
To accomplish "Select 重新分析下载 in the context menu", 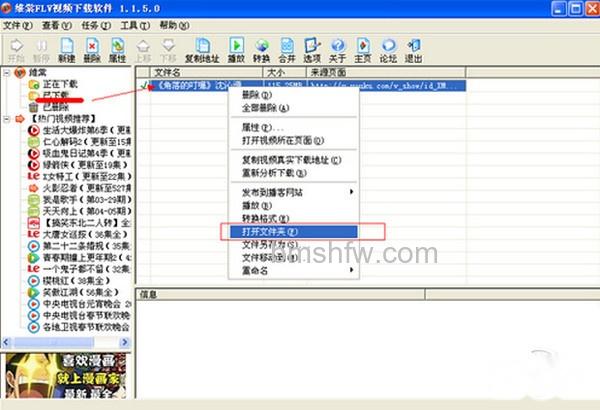I will pos(293,173).
